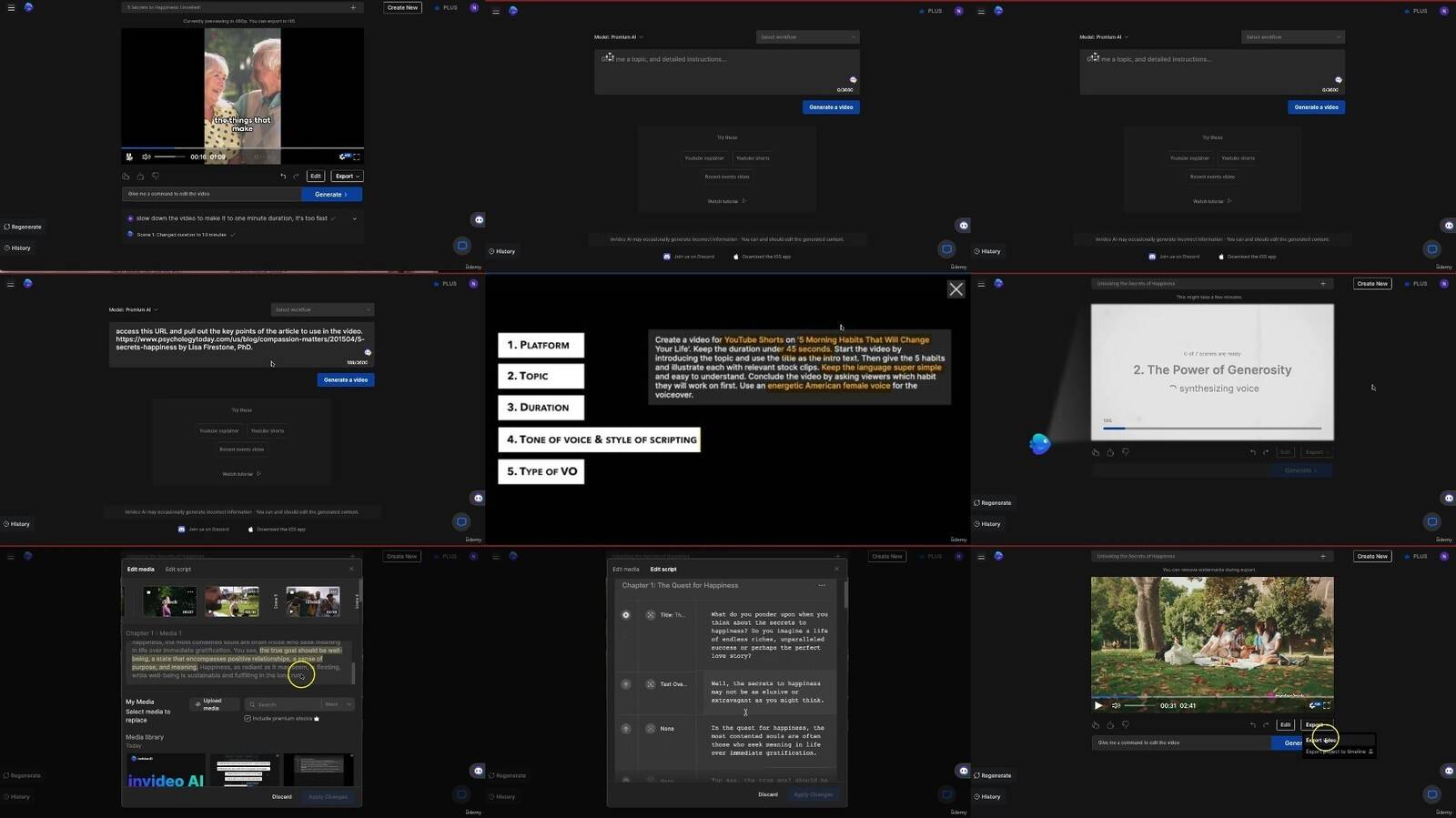Choose Recent events video below psychologytoday prompt

pos(242,449)
